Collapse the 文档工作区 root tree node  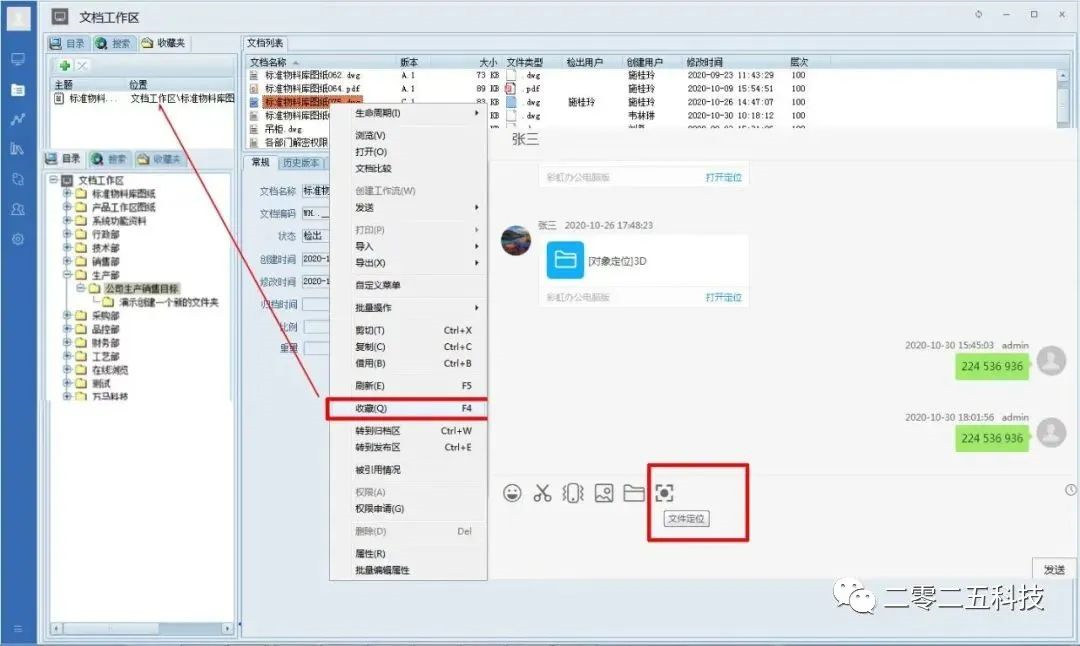(53, 178)
